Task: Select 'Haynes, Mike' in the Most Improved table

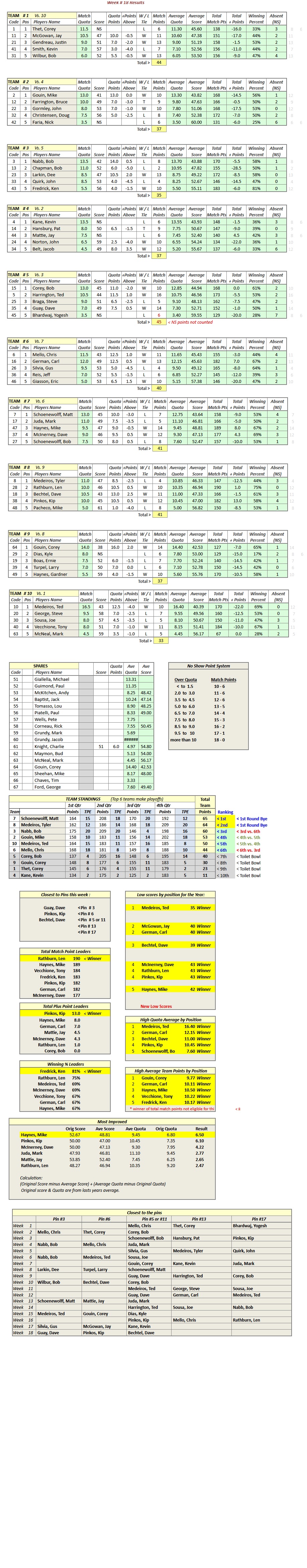Action: (x=33, y=1135)
